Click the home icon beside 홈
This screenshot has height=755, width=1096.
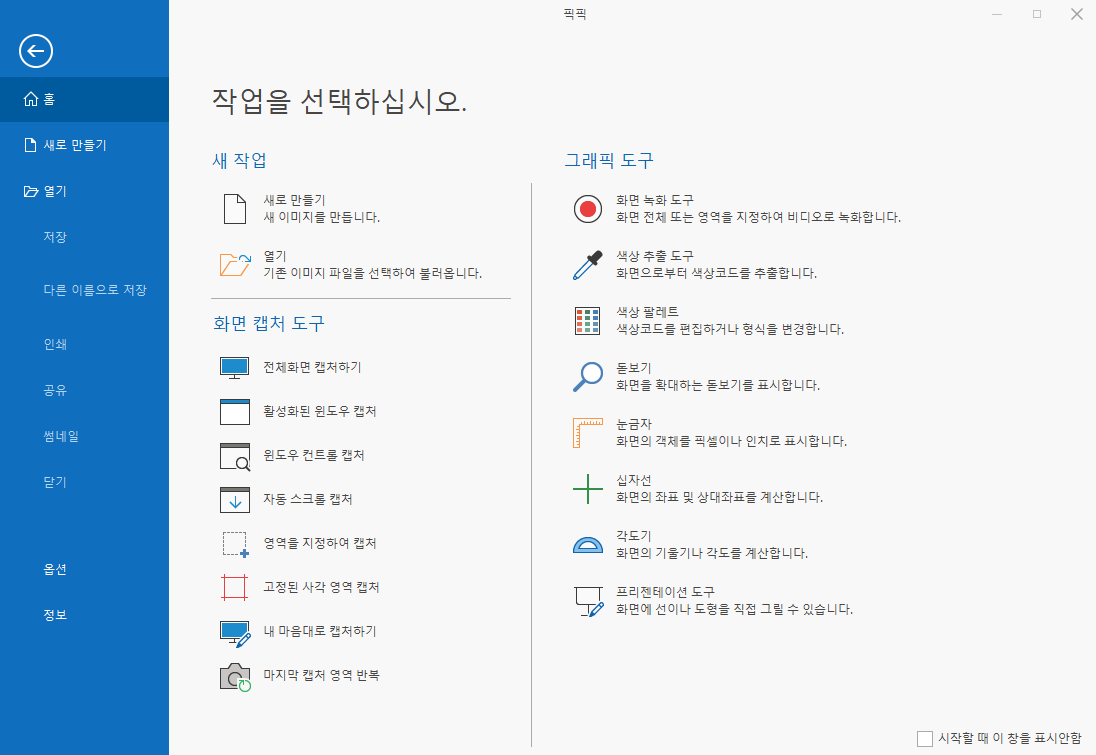[x=31, y=99]
